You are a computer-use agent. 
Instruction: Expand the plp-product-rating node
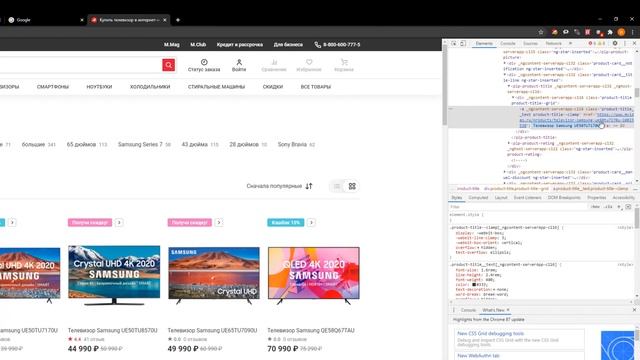click(x=509, y=143)
